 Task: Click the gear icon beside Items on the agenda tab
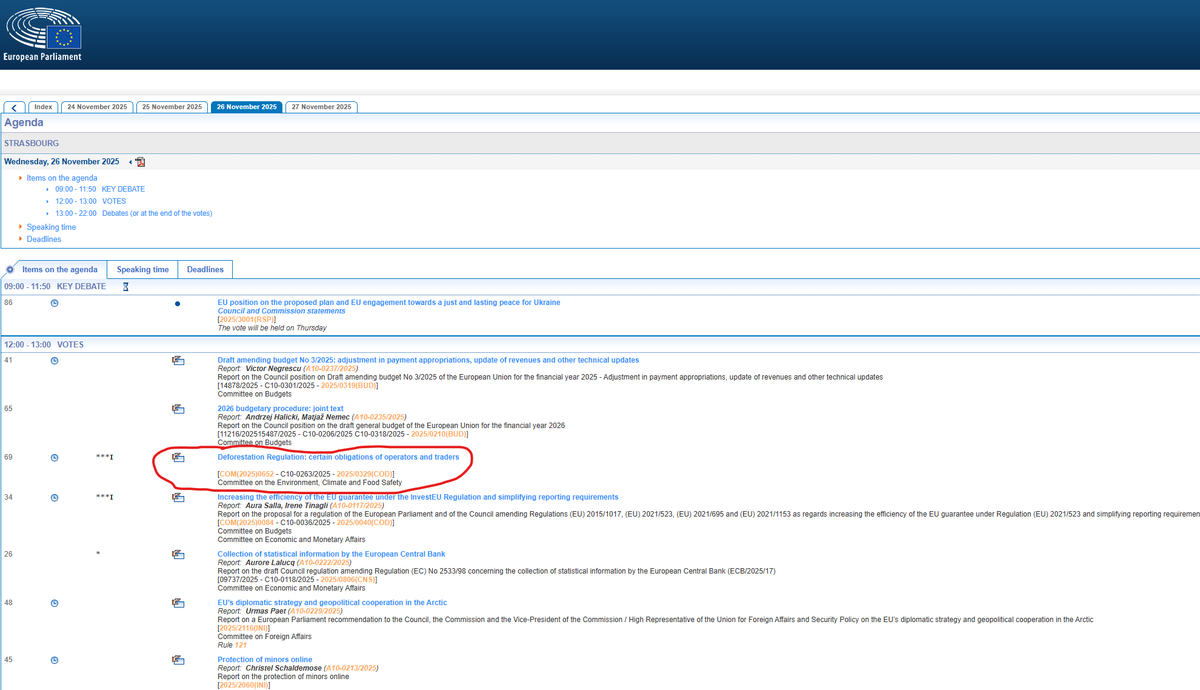click(10, 269)
